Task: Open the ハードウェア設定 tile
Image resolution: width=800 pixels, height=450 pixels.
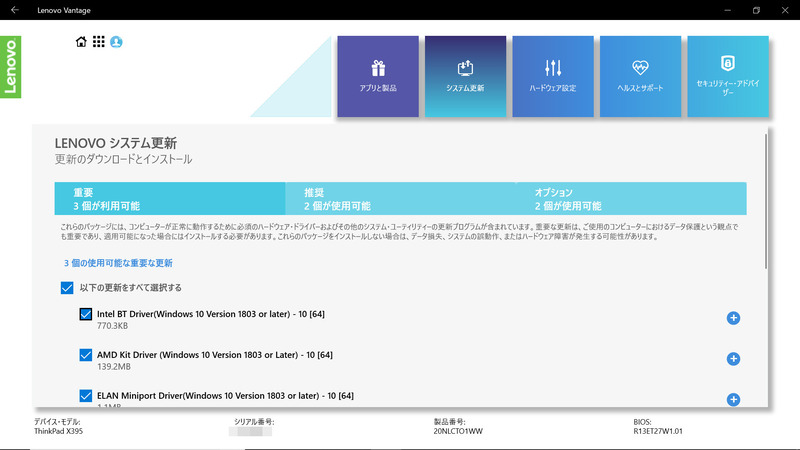Action: coord(553,77)
